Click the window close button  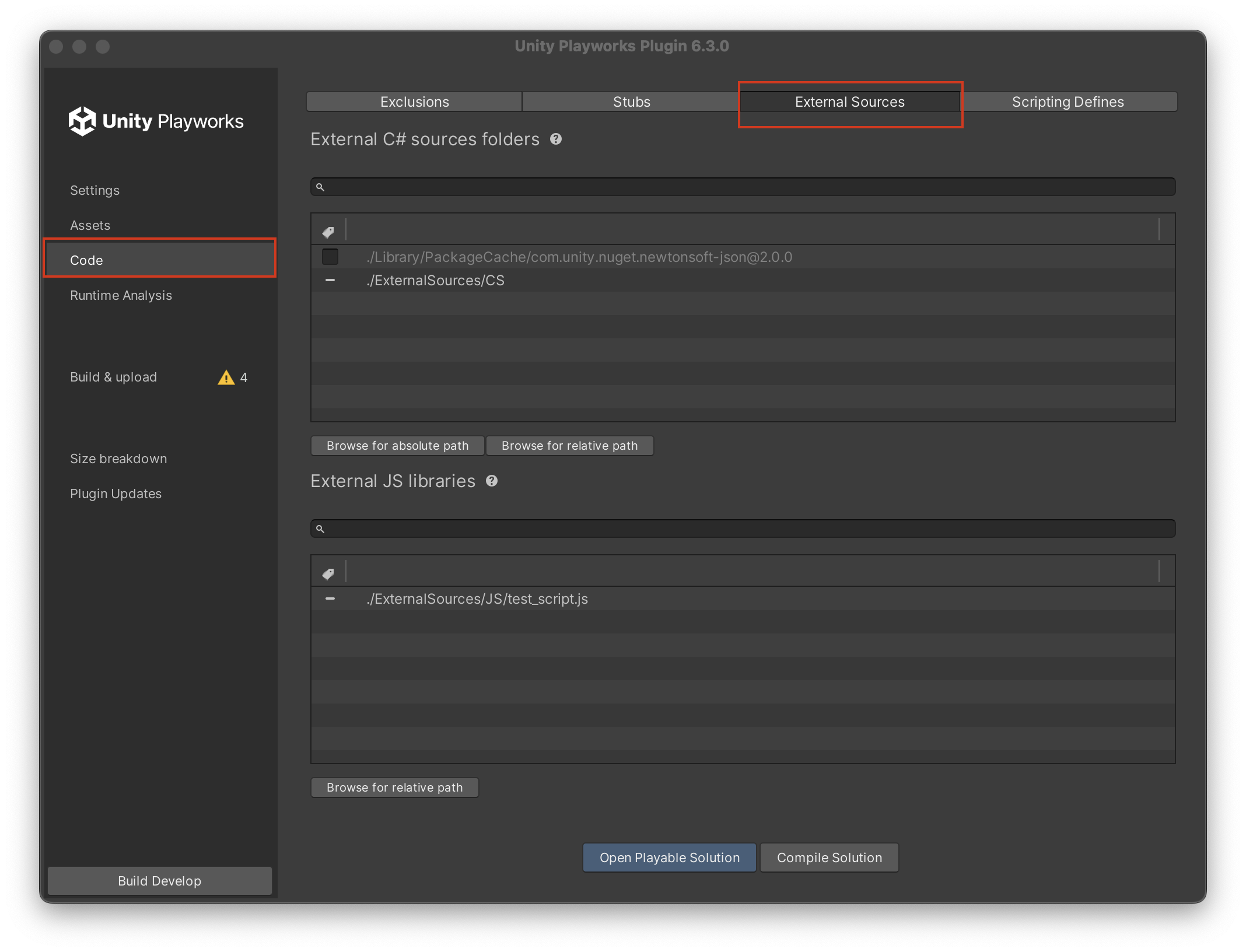click(x=56, y=47)
